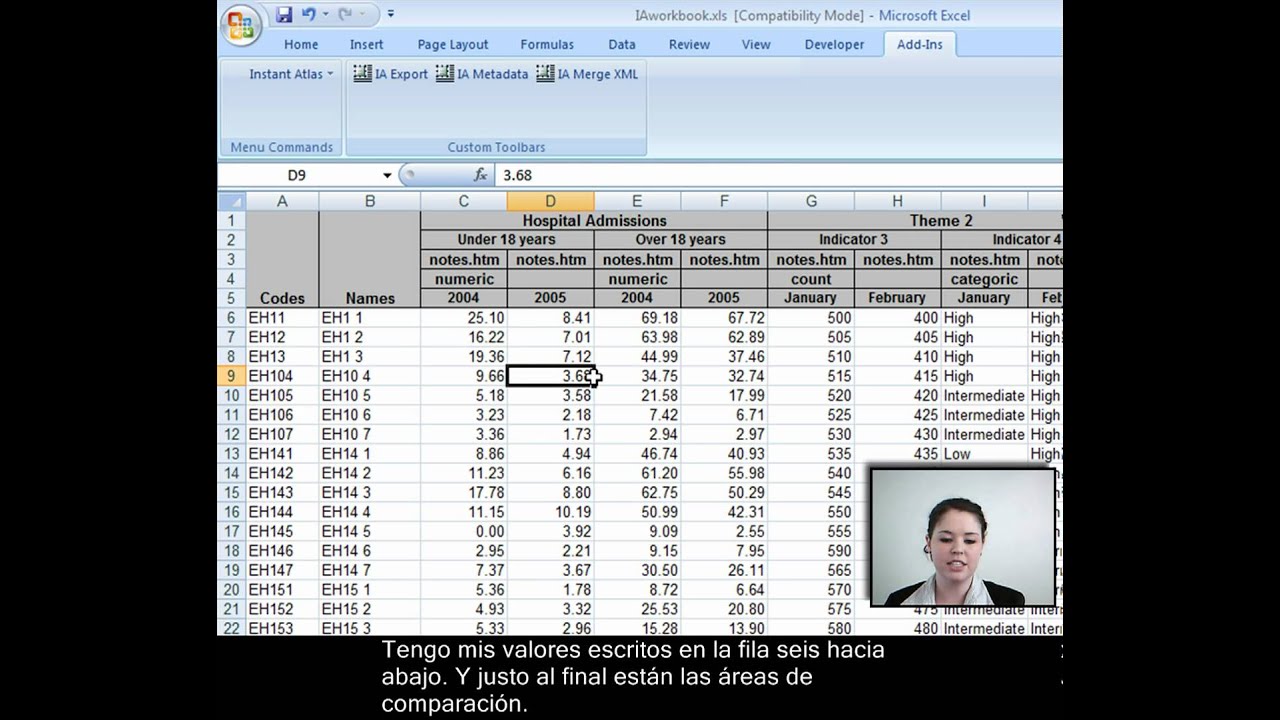Click the Insert Function fx icon
Image resolution: width=1280 pixels, height=720 pixels.
pos(480,175)
